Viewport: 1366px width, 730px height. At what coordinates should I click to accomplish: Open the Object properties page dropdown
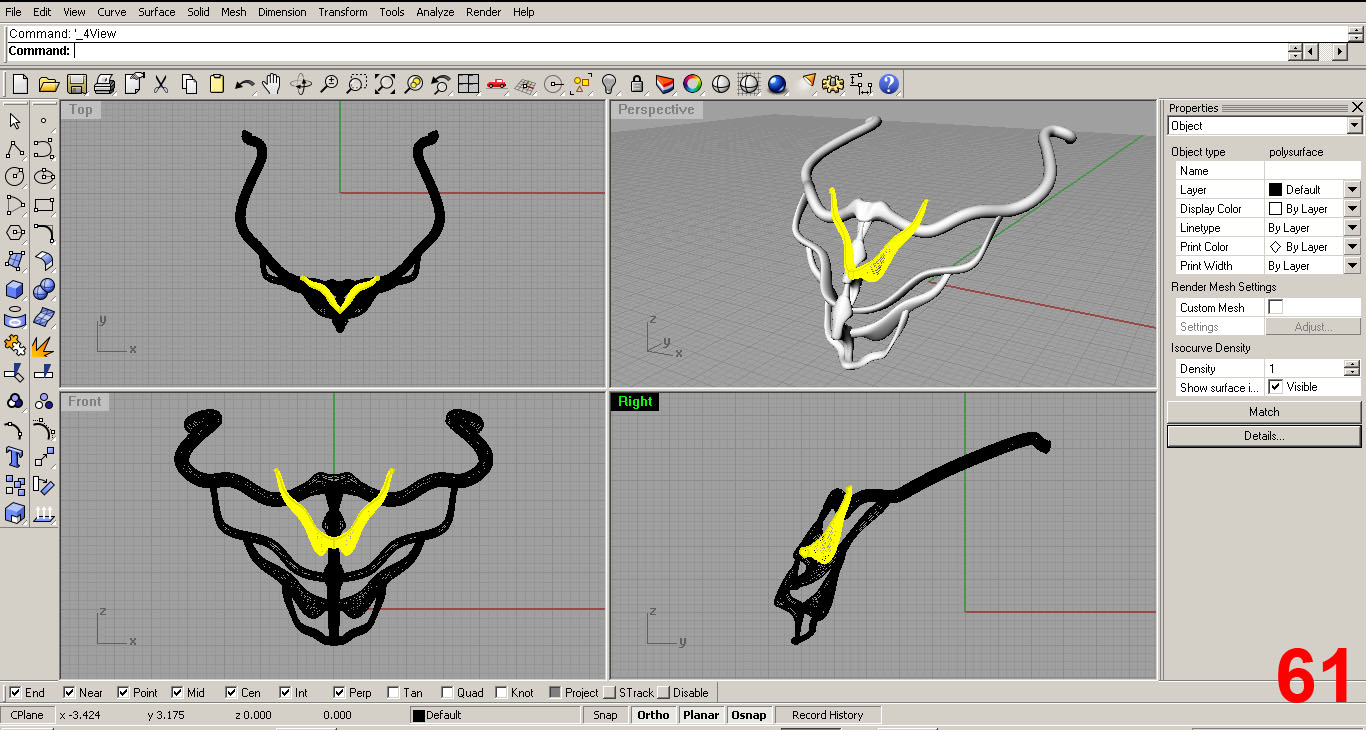[x=1354, y=126]
